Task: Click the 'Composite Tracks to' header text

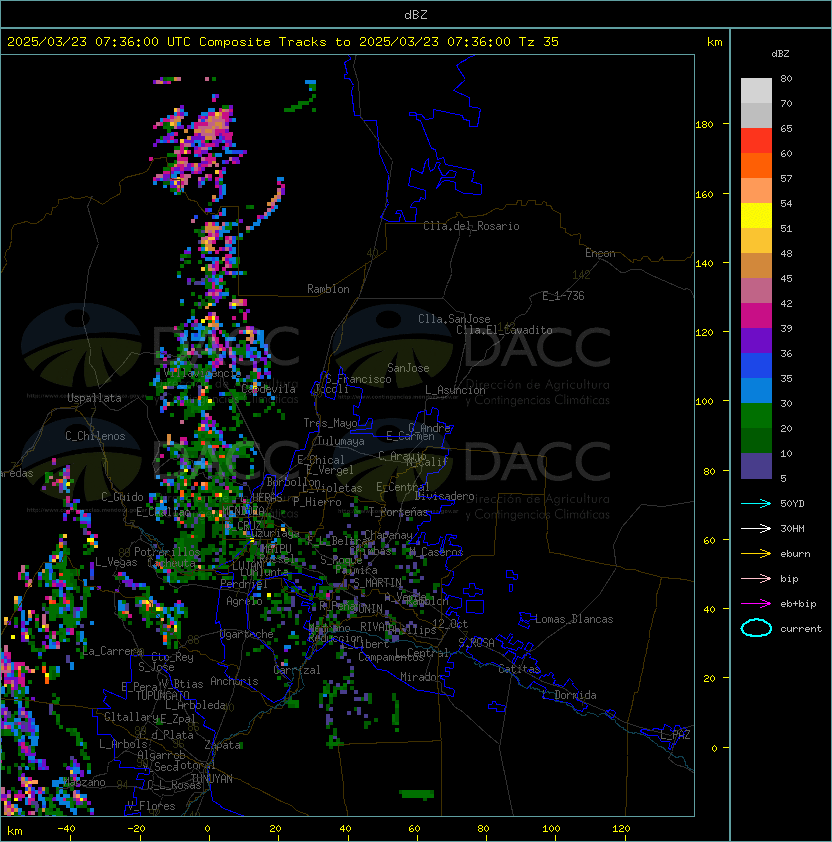Action: pyautogui.click(x=274, y=42)
